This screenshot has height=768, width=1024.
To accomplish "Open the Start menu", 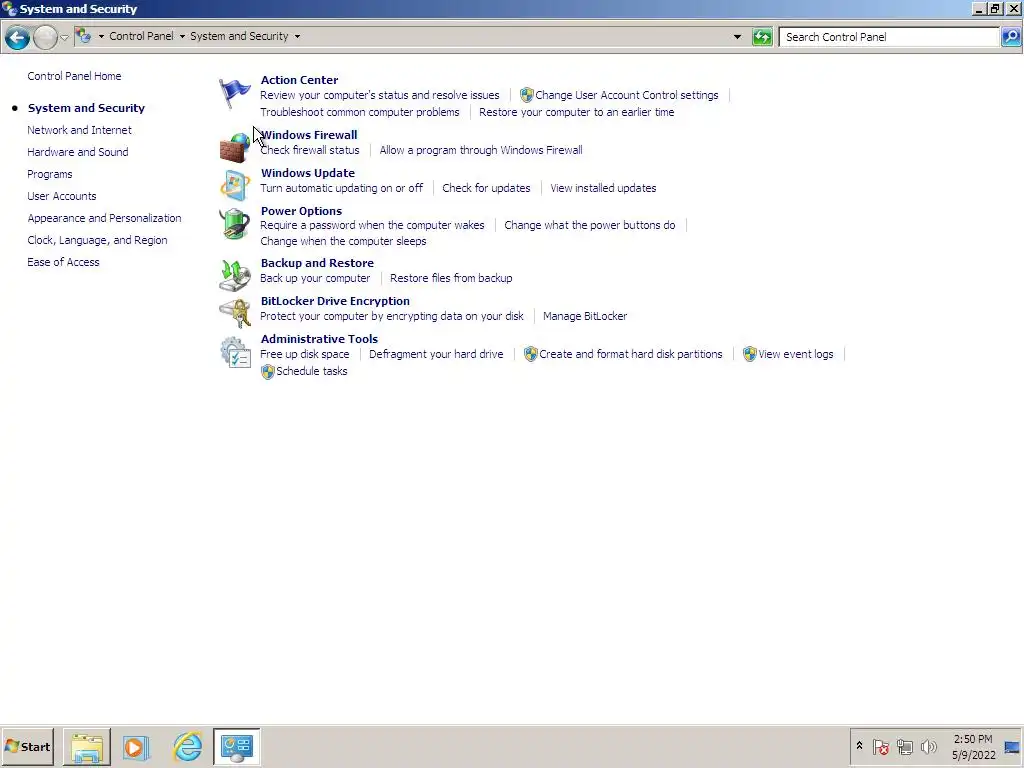I will 27,746.
